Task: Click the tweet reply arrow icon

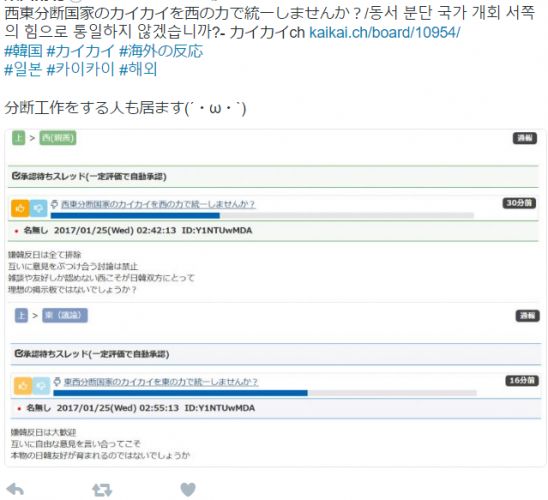Action: [x=15, y=490]
